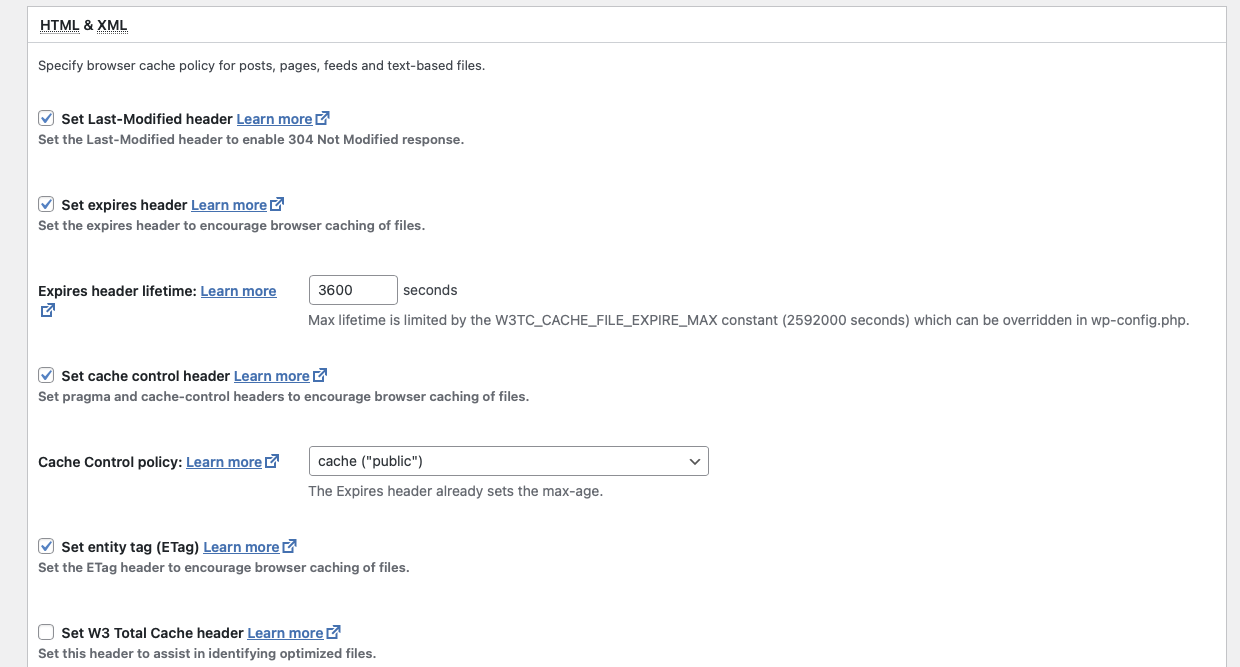
Task: Click external link icon beside Last-Modified Learn more
Action: coord(322,119)
